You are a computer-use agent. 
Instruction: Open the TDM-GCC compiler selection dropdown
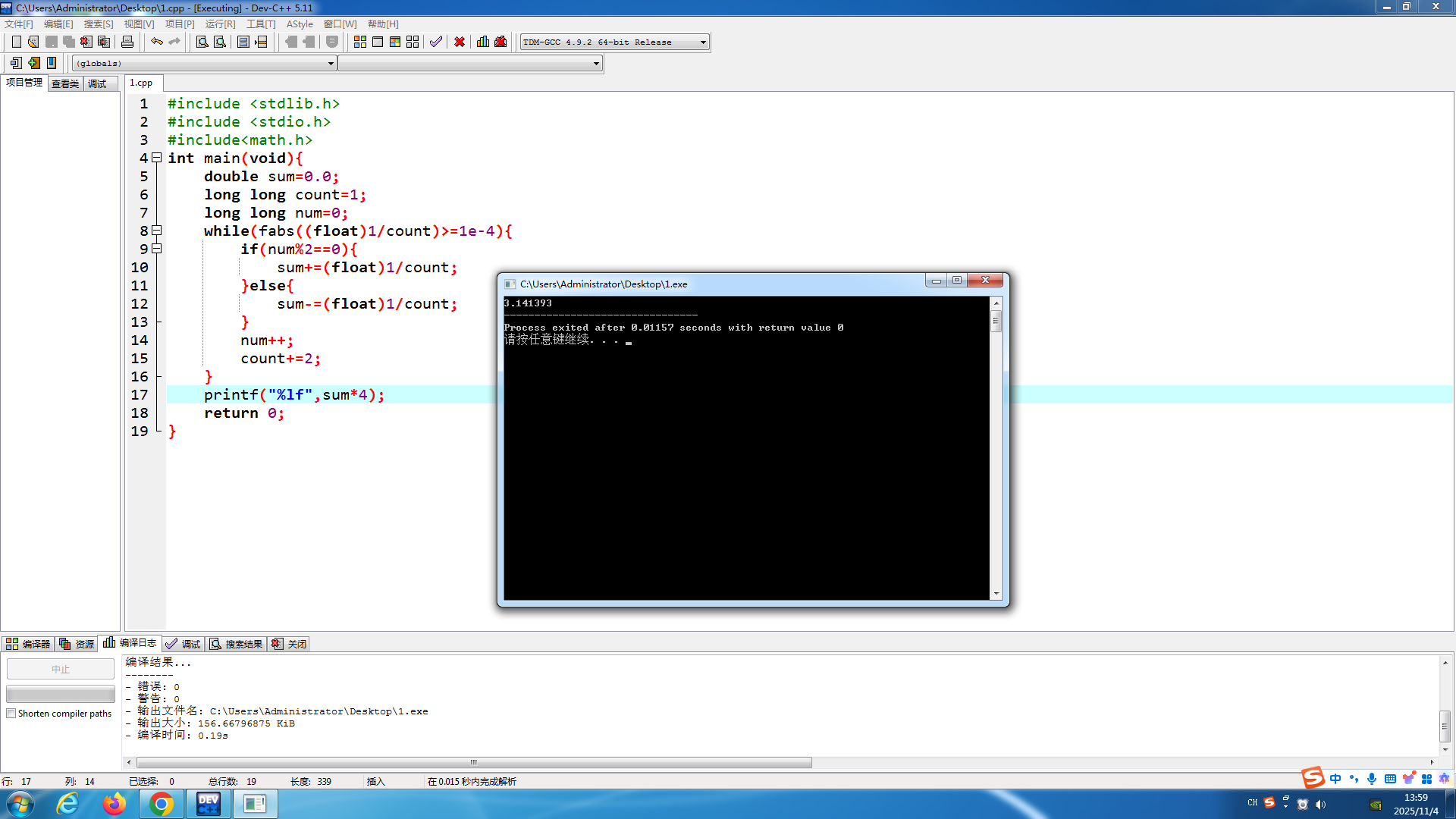(703, 42)
